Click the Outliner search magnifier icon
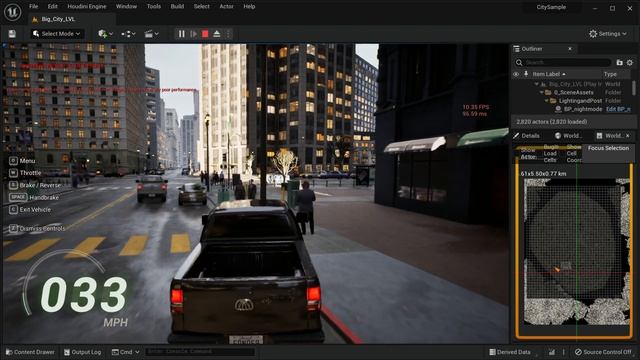 (519, 62)
